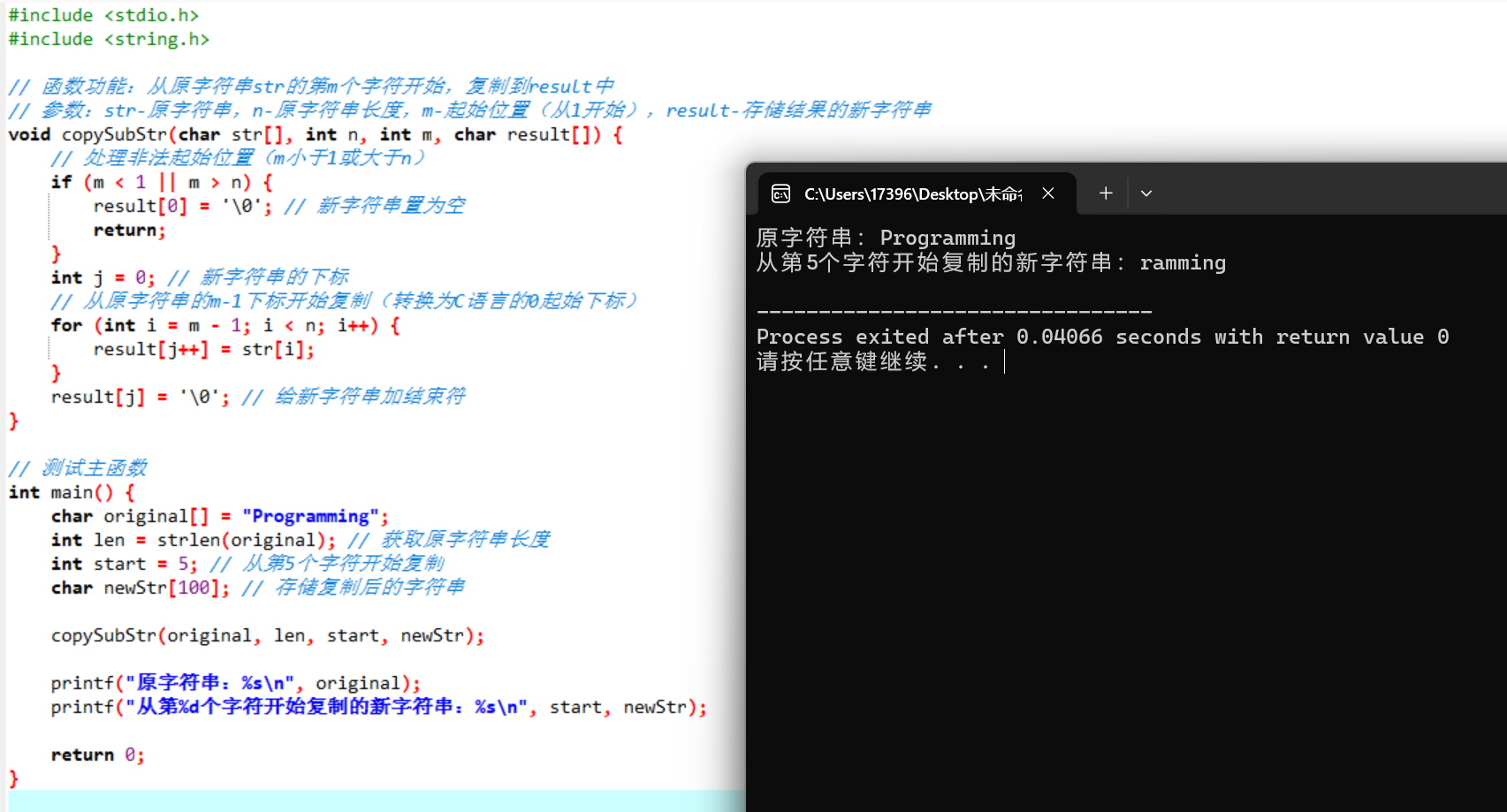Click the comment '存储复制后的字符串'

(354, 588)
